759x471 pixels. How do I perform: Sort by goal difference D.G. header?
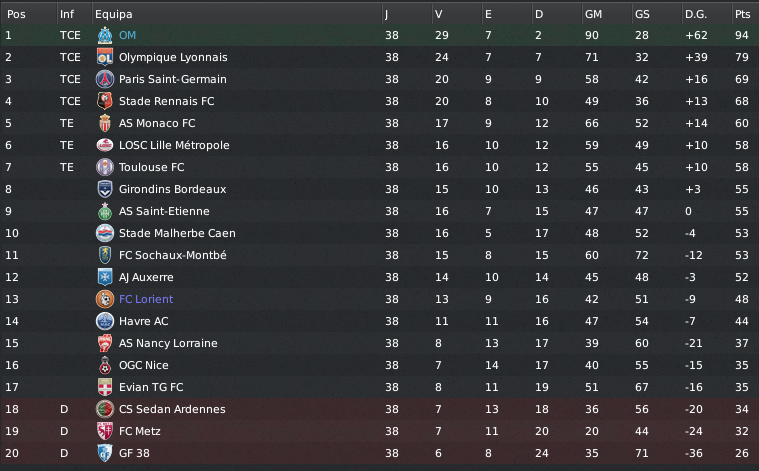[695, 14]
